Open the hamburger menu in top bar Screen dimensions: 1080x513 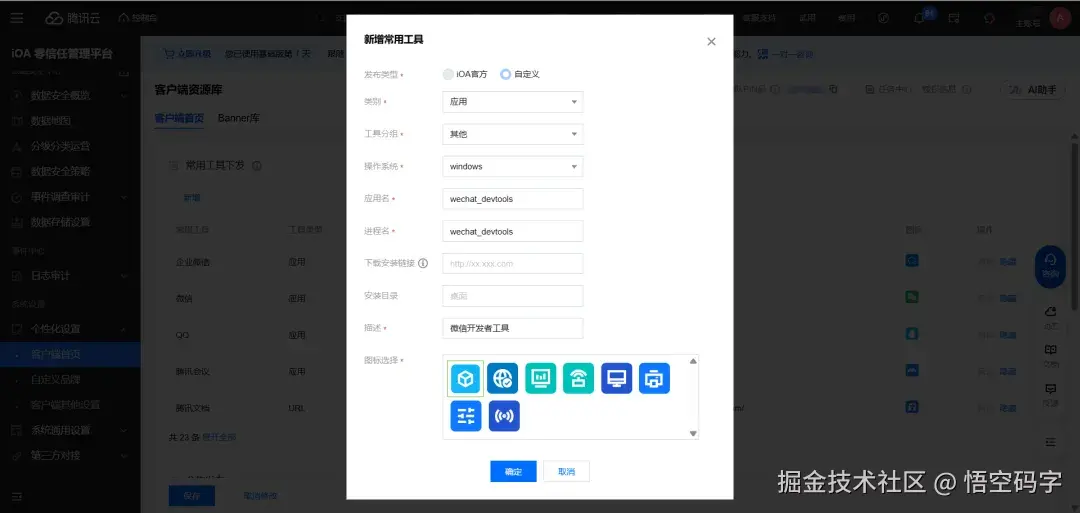(x=17, y=18)
